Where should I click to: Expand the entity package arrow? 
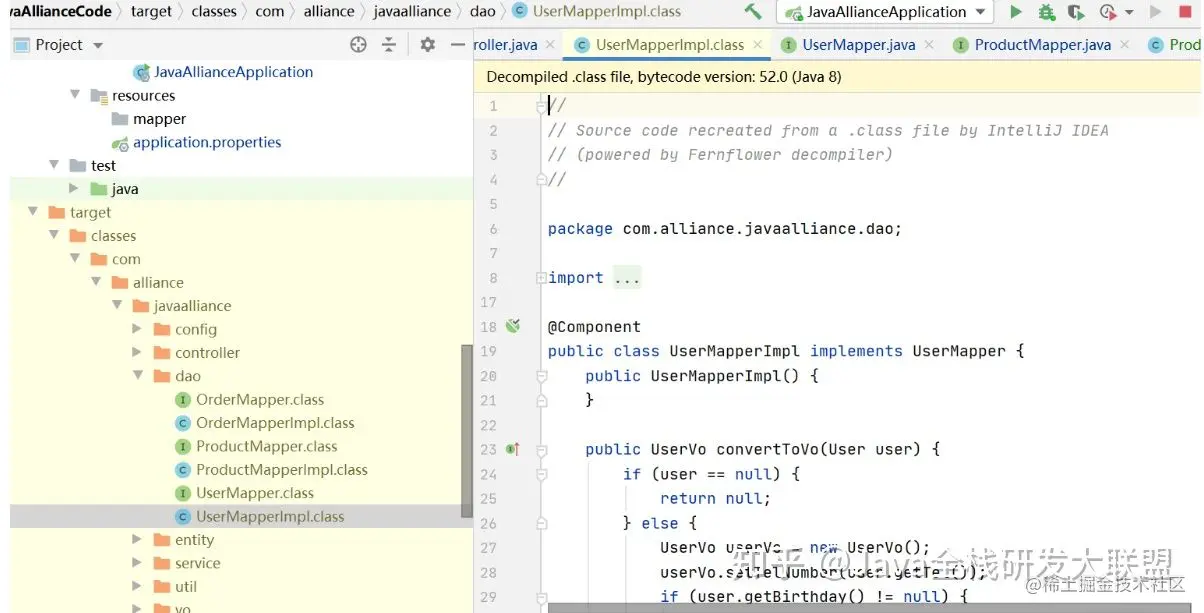[138, 540]
